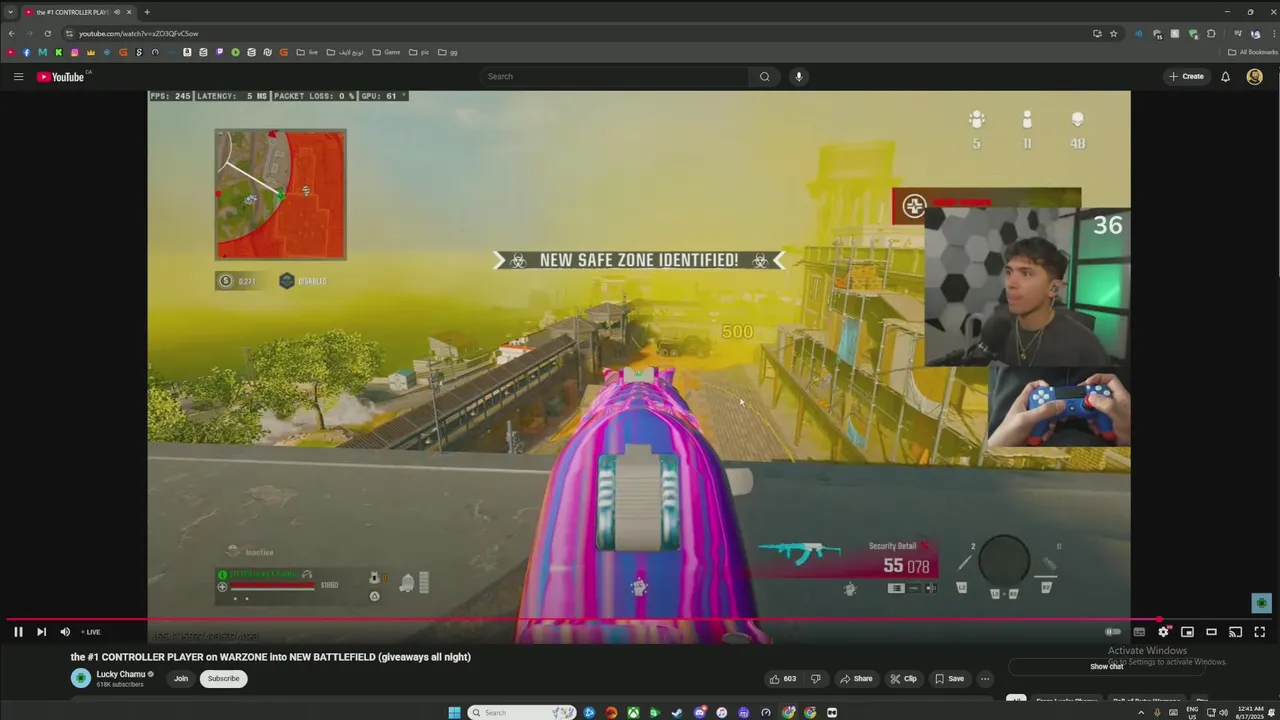Viewport: 1280px width, 720px height.
Task: Mute the video volume
Action: click(65, 631)
